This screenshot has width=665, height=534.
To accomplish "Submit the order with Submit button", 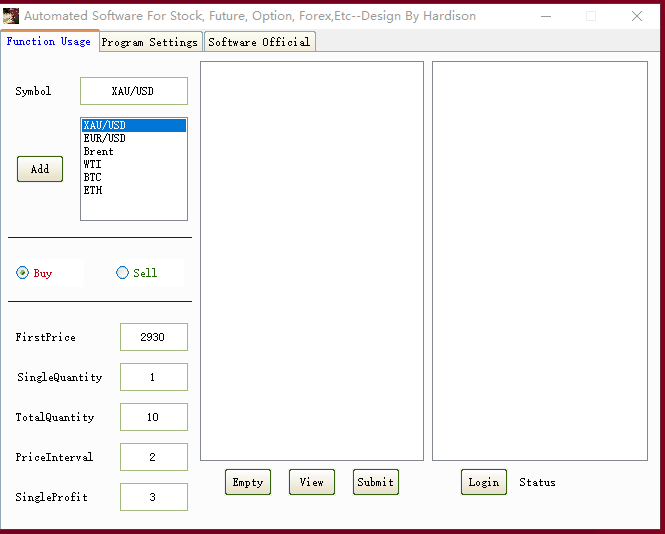I will (375, 482).
